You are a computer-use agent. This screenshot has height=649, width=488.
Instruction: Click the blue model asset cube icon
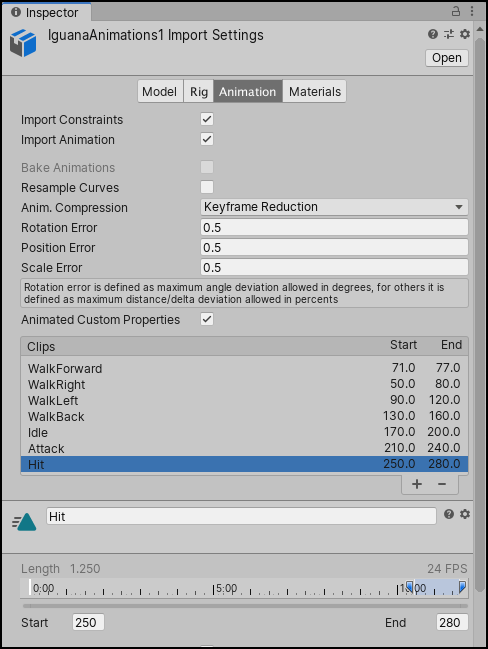23,43
